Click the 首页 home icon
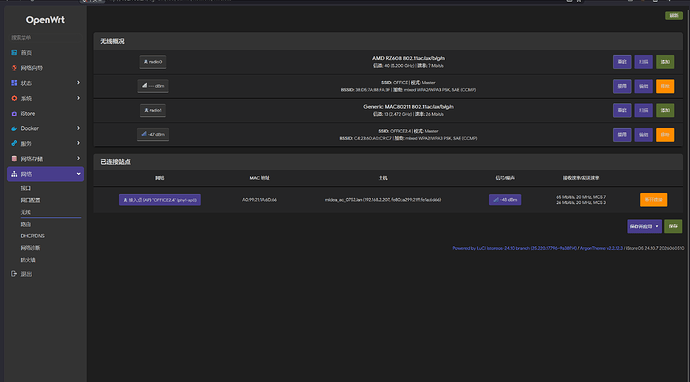Viewport: 690px width, 382px height. (14, 53)
